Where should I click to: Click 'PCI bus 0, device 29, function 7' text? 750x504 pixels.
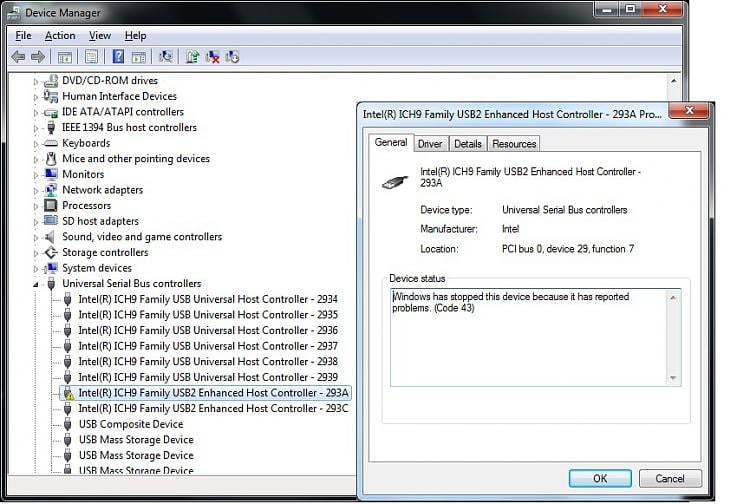click(x=568, y=249)
